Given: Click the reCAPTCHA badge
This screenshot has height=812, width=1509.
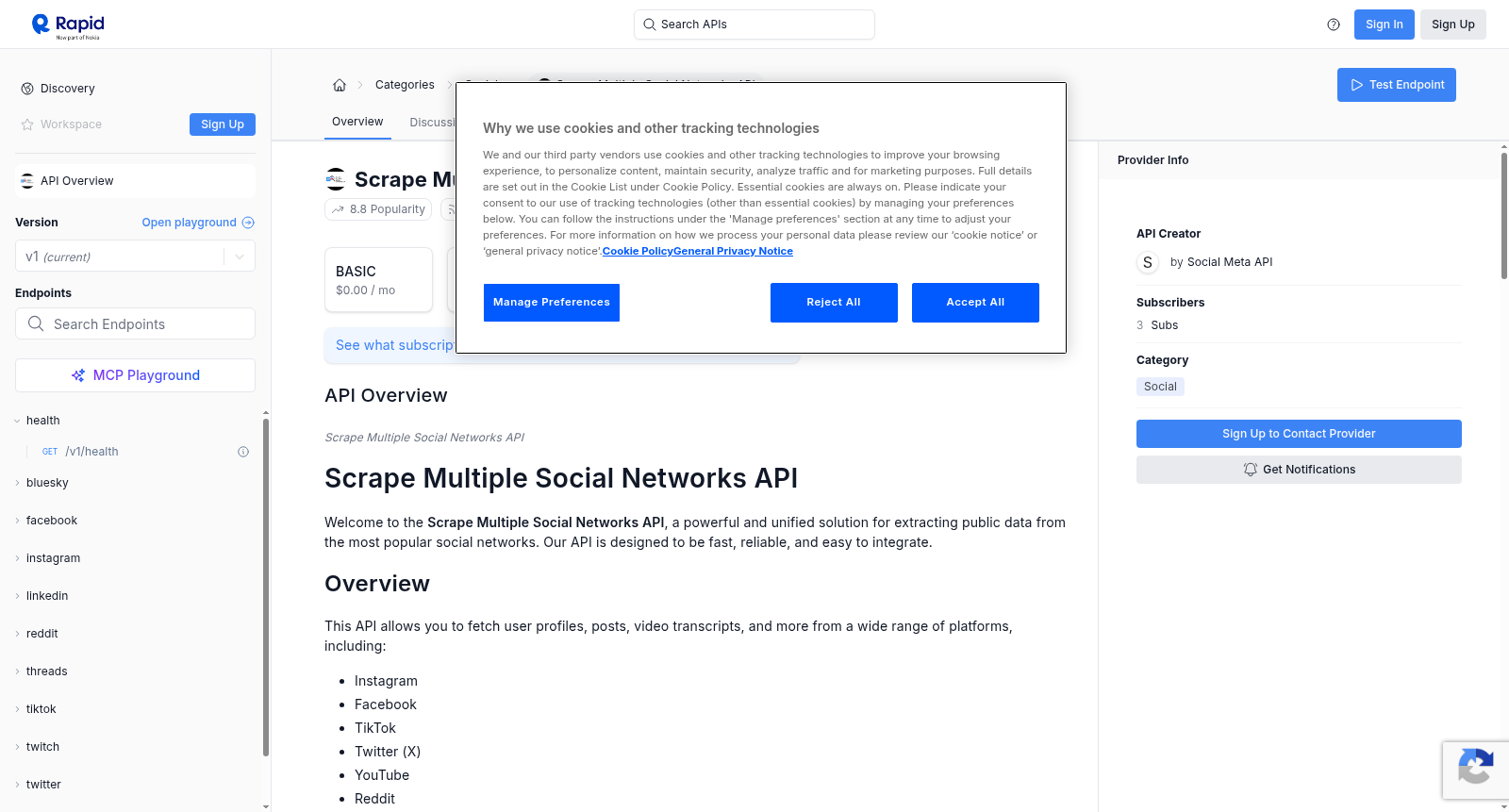Looking at the screenshot, I should pyautogui.click(x=1476, y=770).
